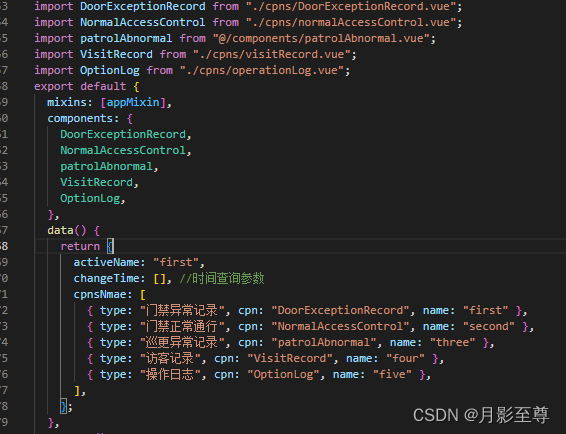The image size is (566, 434).
Task: Click the "./cpns/operationLog.vue" path string
Action: pyautogui.click(x=262, y=70)
